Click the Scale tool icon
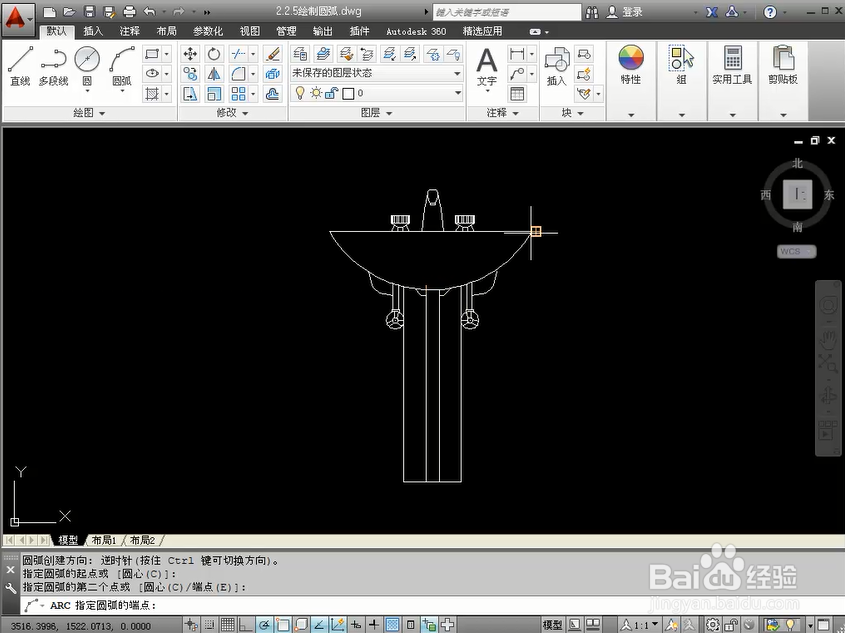This screenshot has height=633, width=845. [214, 94]
